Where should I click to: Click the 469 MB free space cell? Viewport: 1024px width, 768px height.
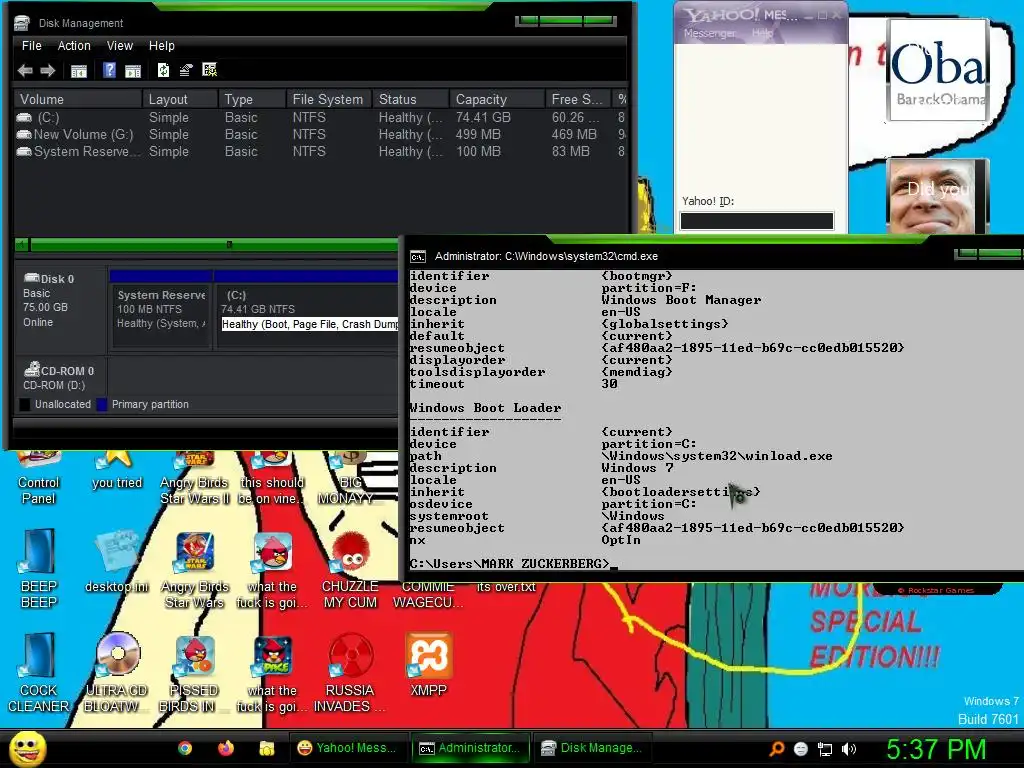pyautogui.click(x=574, y=135)
